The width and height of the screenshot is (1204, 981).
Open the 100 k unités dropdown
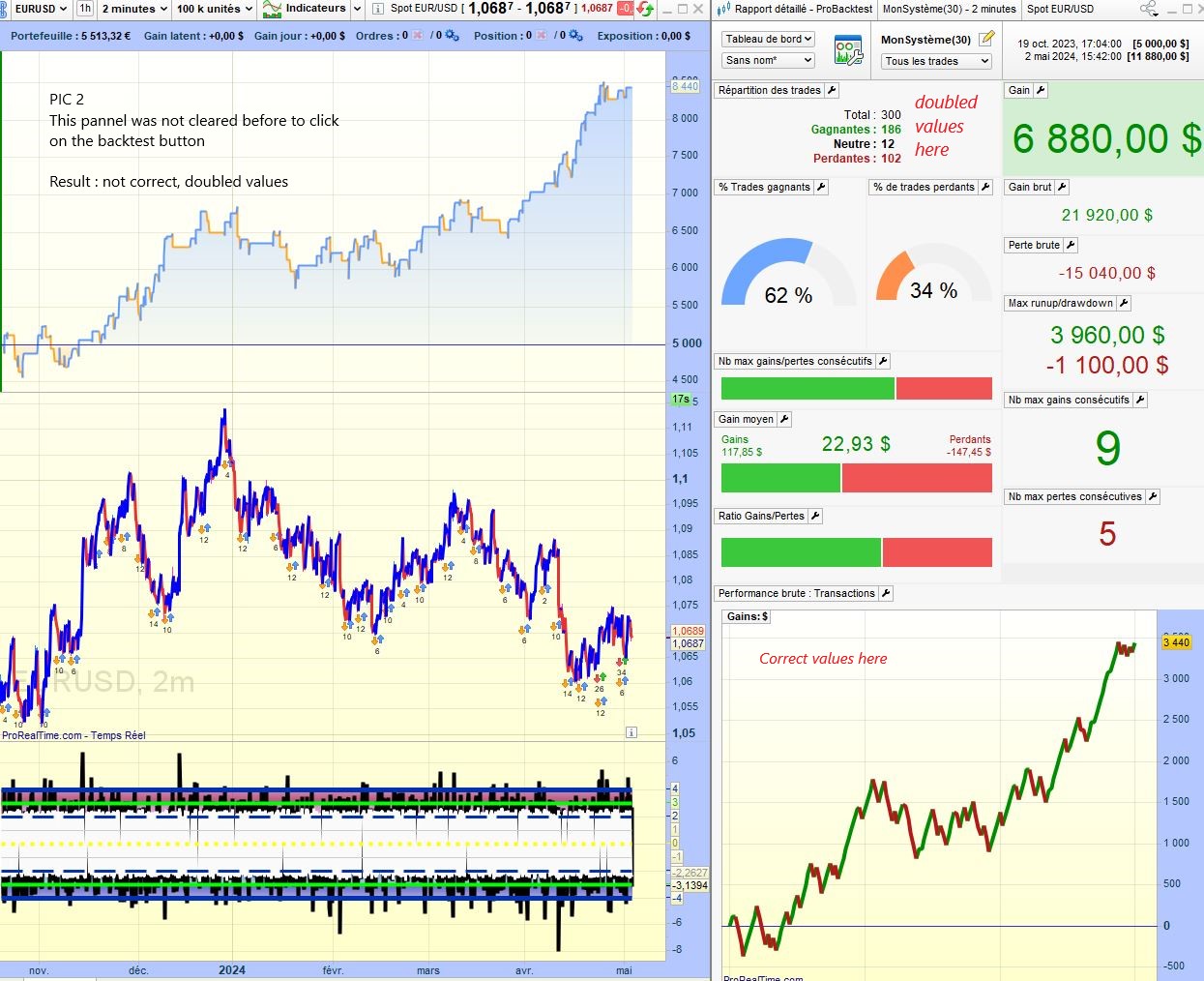(x=214, y=9)
